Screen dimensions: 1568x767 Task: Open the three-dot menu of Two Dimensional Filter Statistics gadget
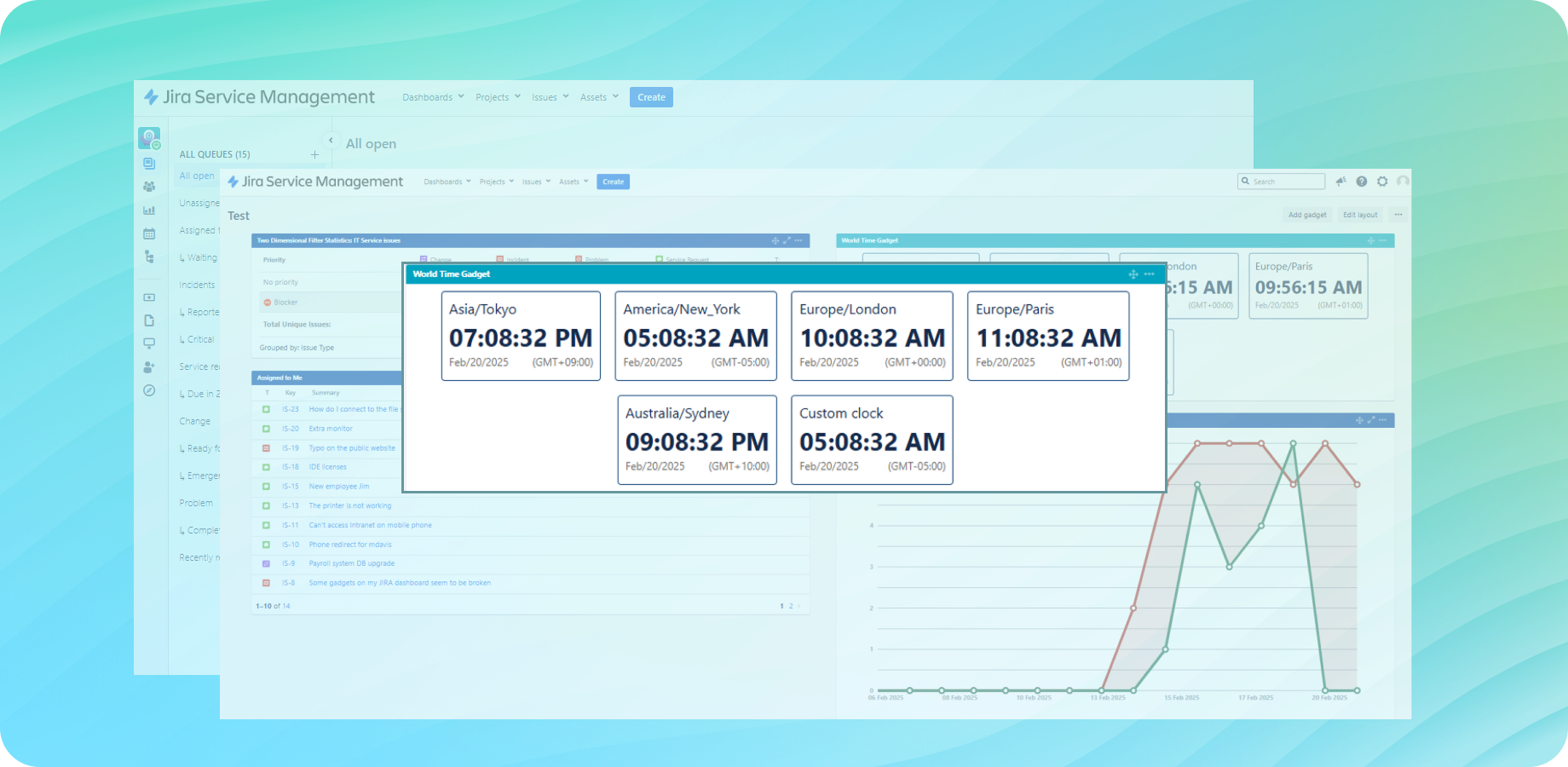coord(798,240)
